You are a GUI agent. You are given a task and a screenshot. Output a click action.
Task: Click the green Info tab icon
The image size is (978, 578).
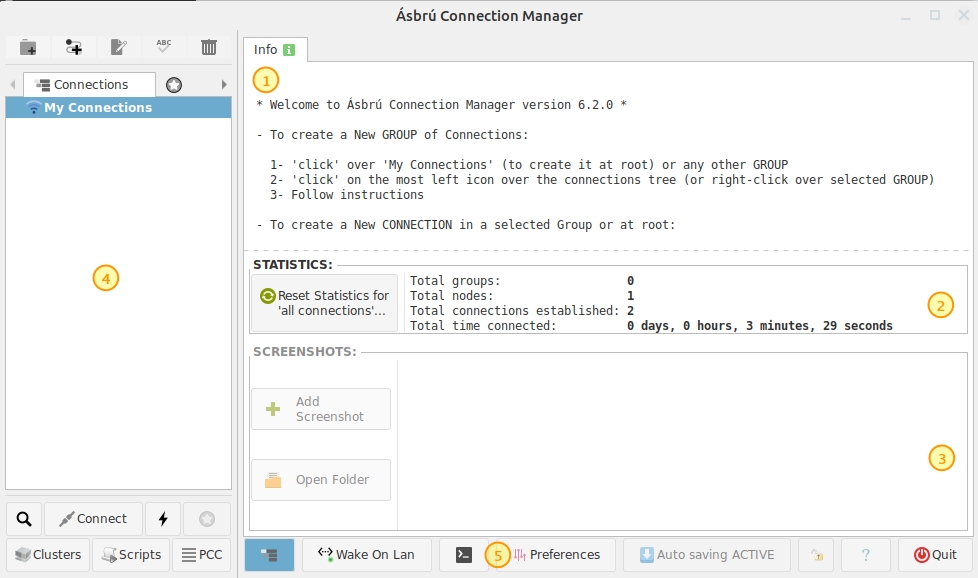click(289, 50)
